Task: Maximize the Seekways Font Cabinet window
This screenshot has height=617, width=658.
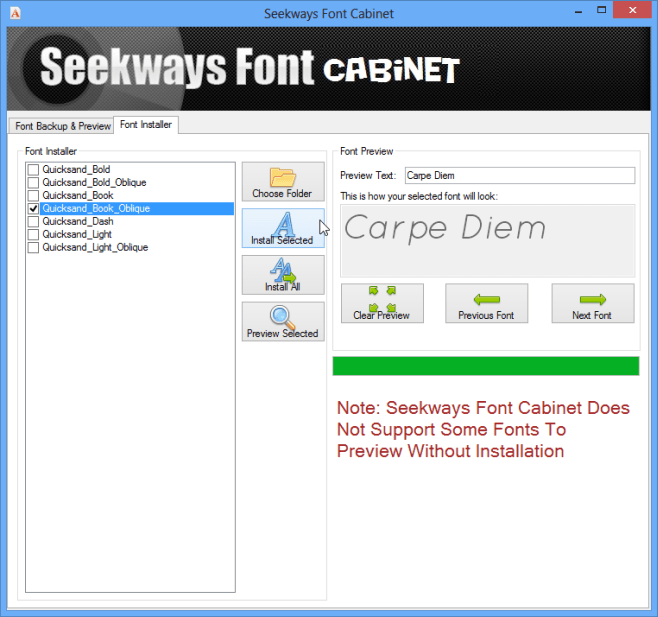Action: point(602,11)
